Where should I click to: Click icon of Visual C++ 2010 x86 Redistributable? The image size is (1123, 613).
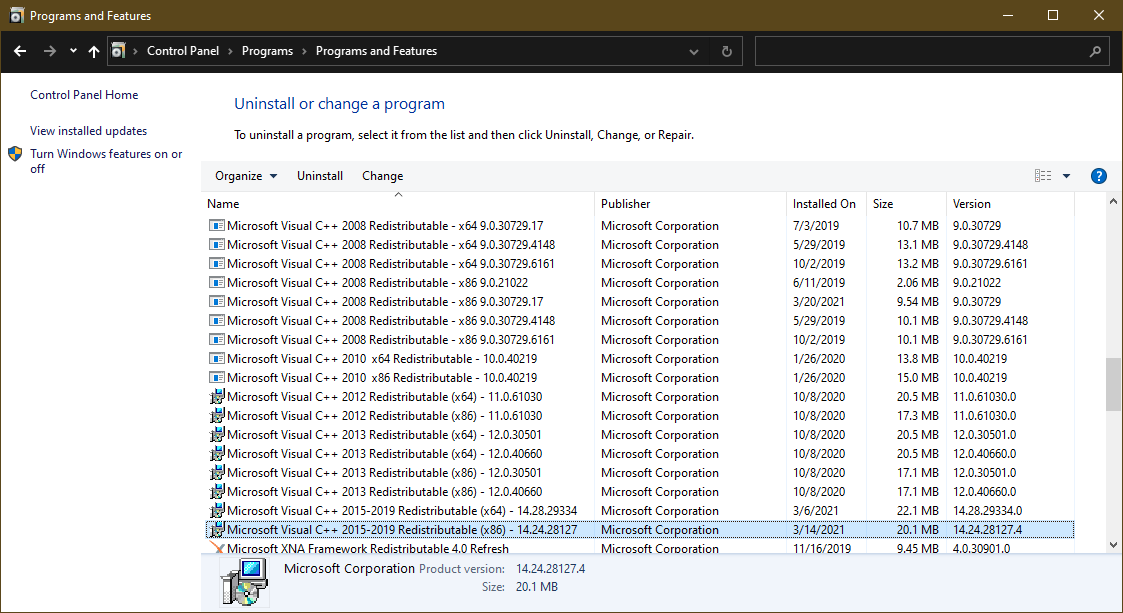point(216,377)
